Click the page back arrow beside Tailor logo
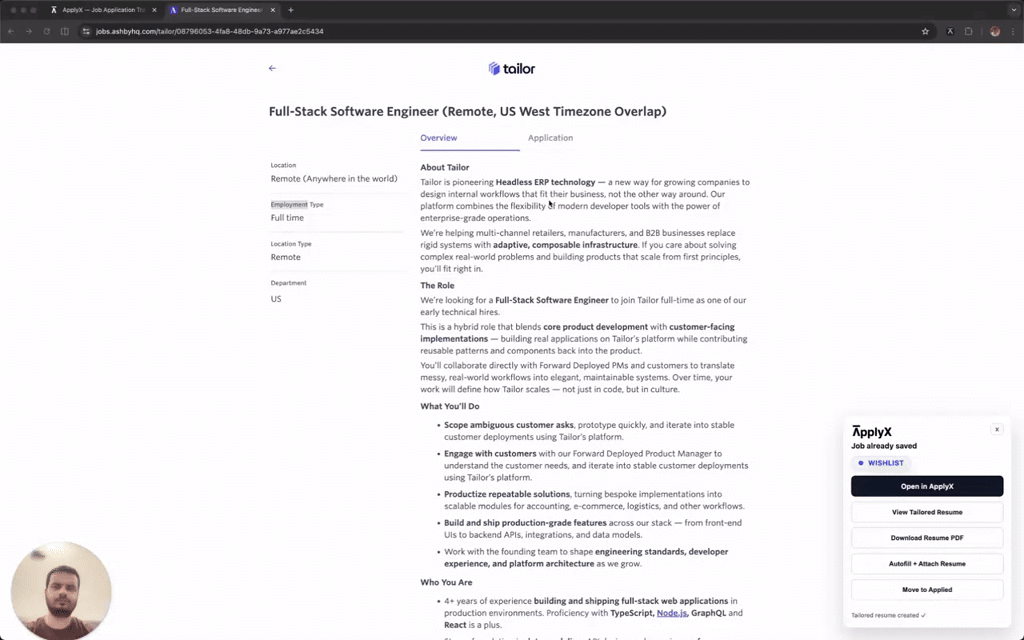The height and width of the screenshot is (640, 1024). click(272, 68)
